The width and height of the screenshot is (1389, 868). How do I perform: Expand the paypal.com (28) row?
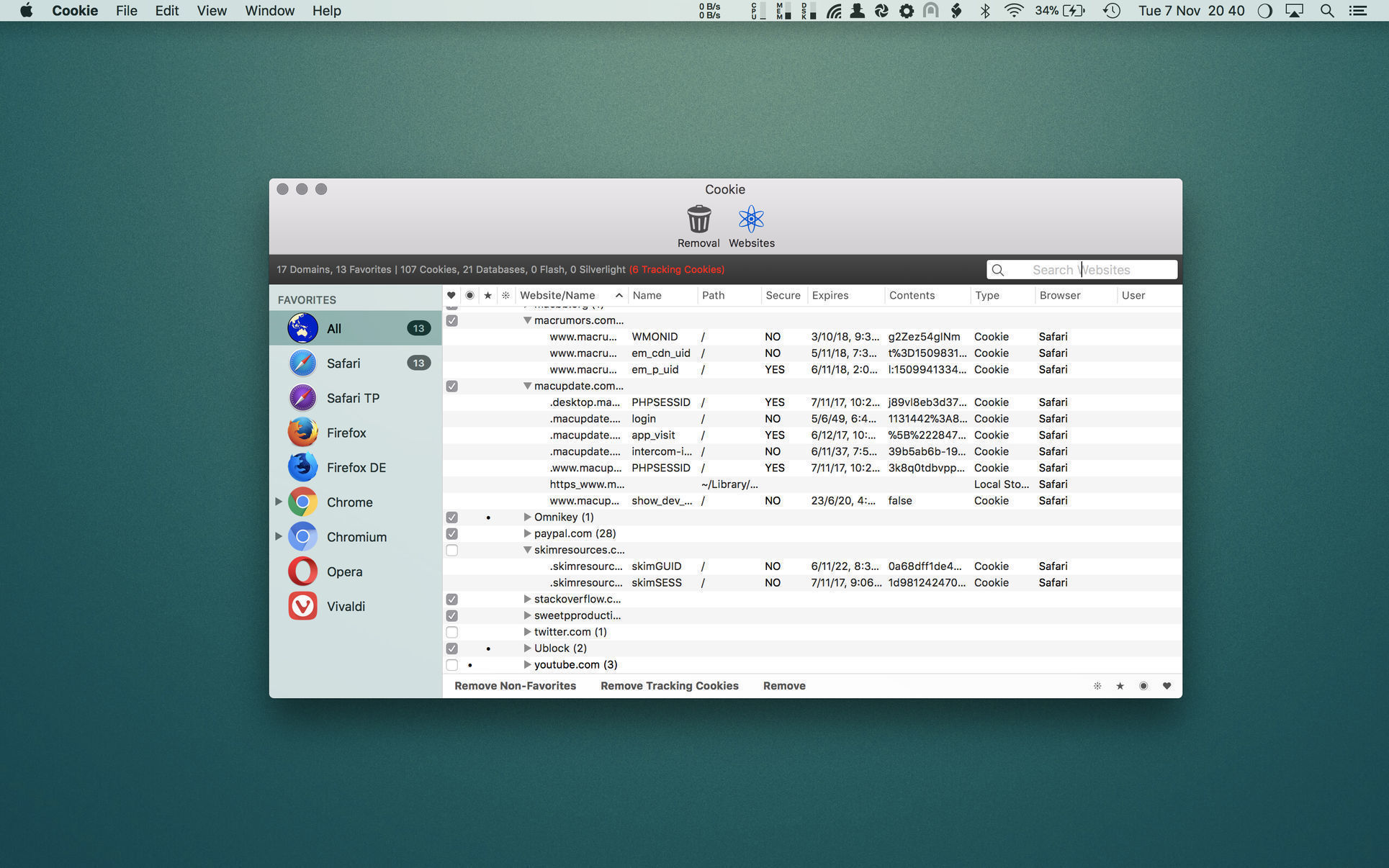tap(527, 534)
